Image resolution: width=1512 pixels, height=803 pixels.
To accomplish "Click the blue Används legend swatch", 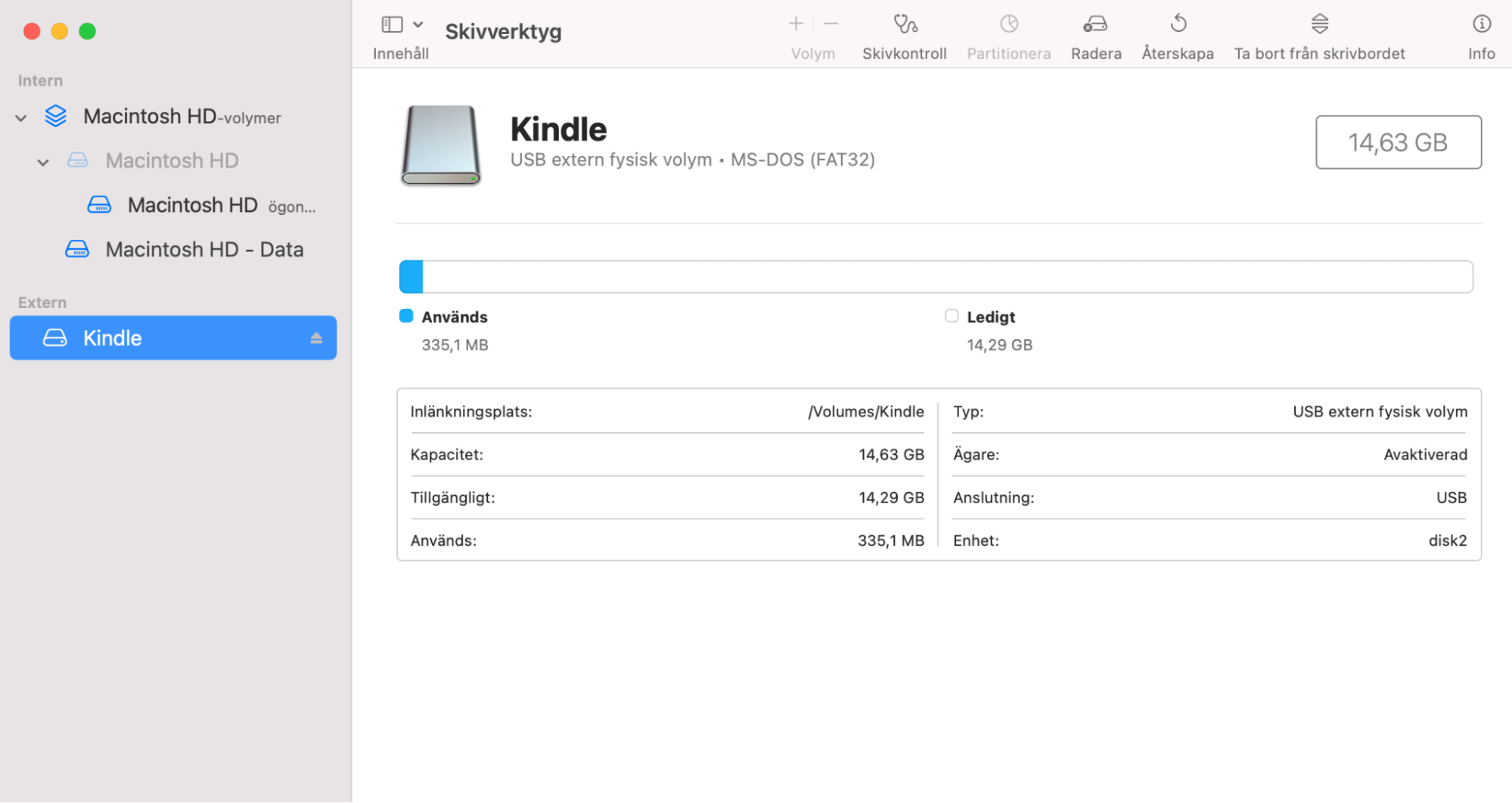I will [406, 316].
